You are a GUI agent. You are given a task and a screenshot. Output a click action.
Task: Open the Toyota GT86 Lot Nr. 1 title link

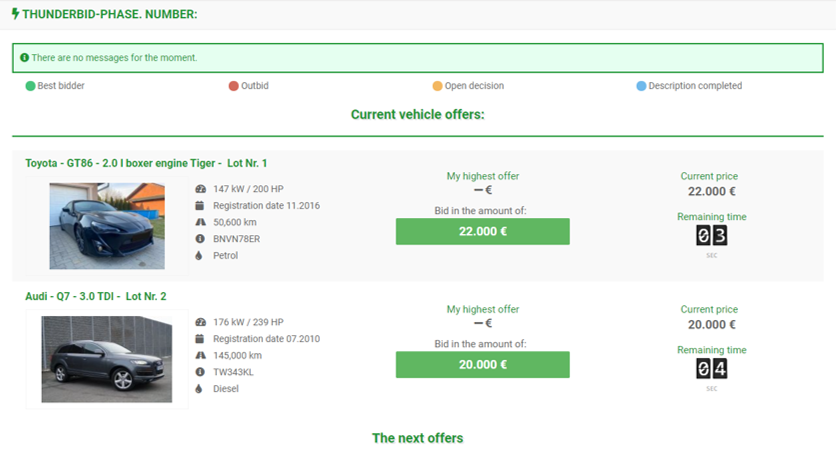pyautogui.click(x=146, y=163)
